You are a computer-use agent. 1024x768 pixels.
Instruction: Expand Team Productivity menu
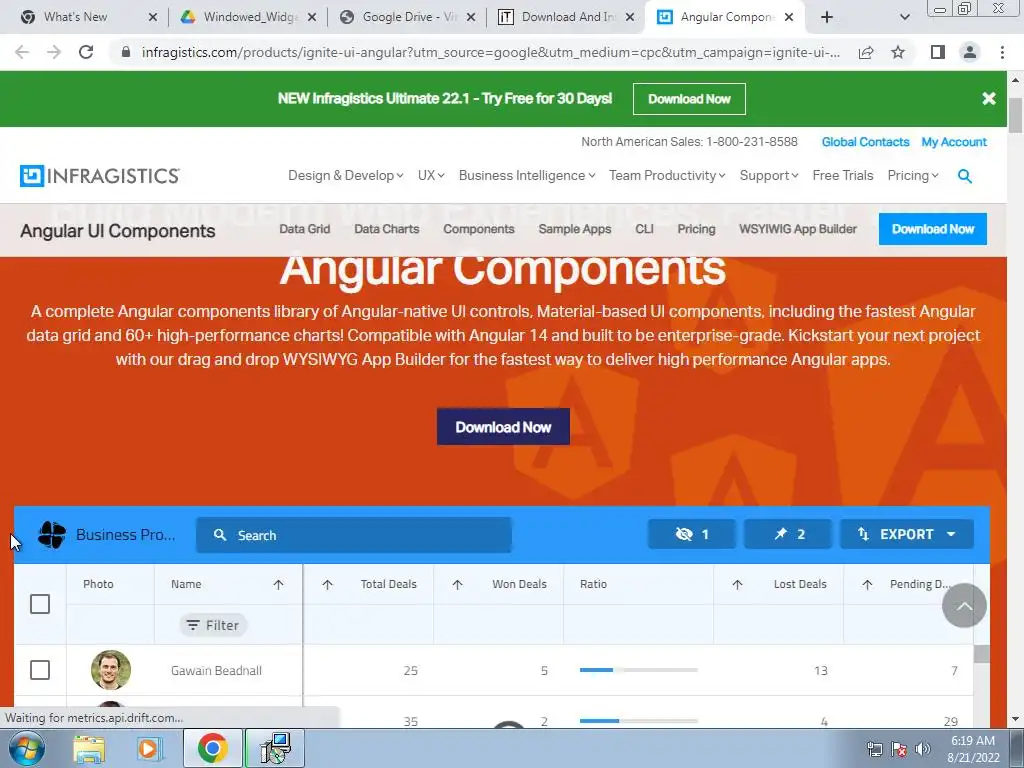[x=667, y=176]
